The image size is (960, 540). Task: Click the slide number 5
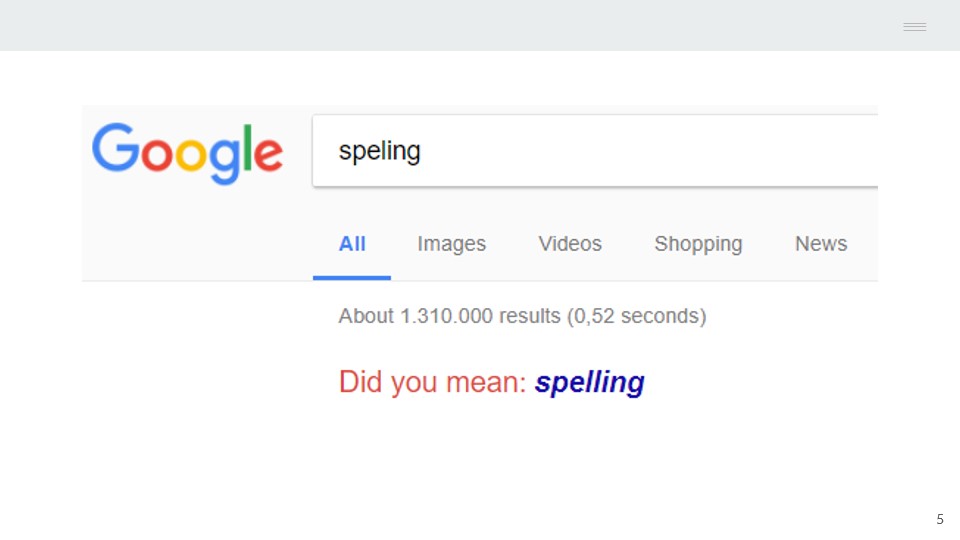[940, 519]
